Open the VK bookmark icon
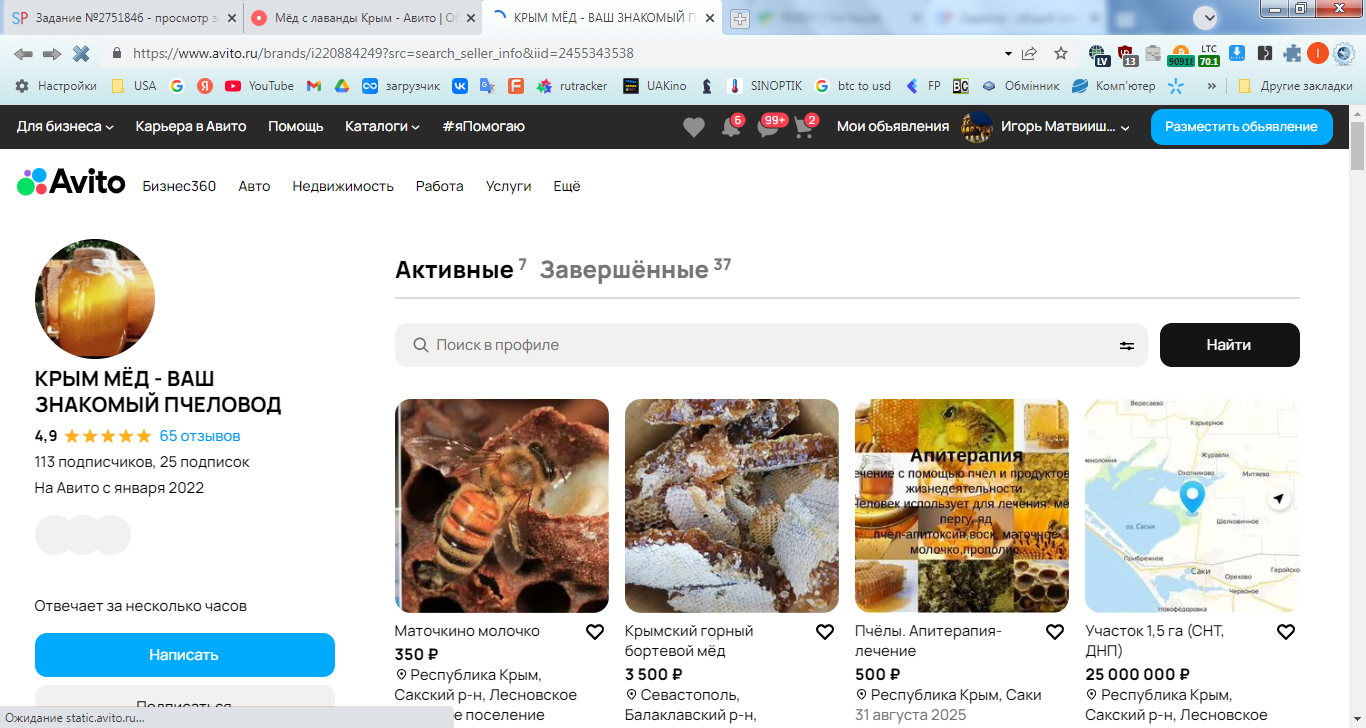Image resolution: width=1366 pixels, height=728 pixels. click(460, 86)
